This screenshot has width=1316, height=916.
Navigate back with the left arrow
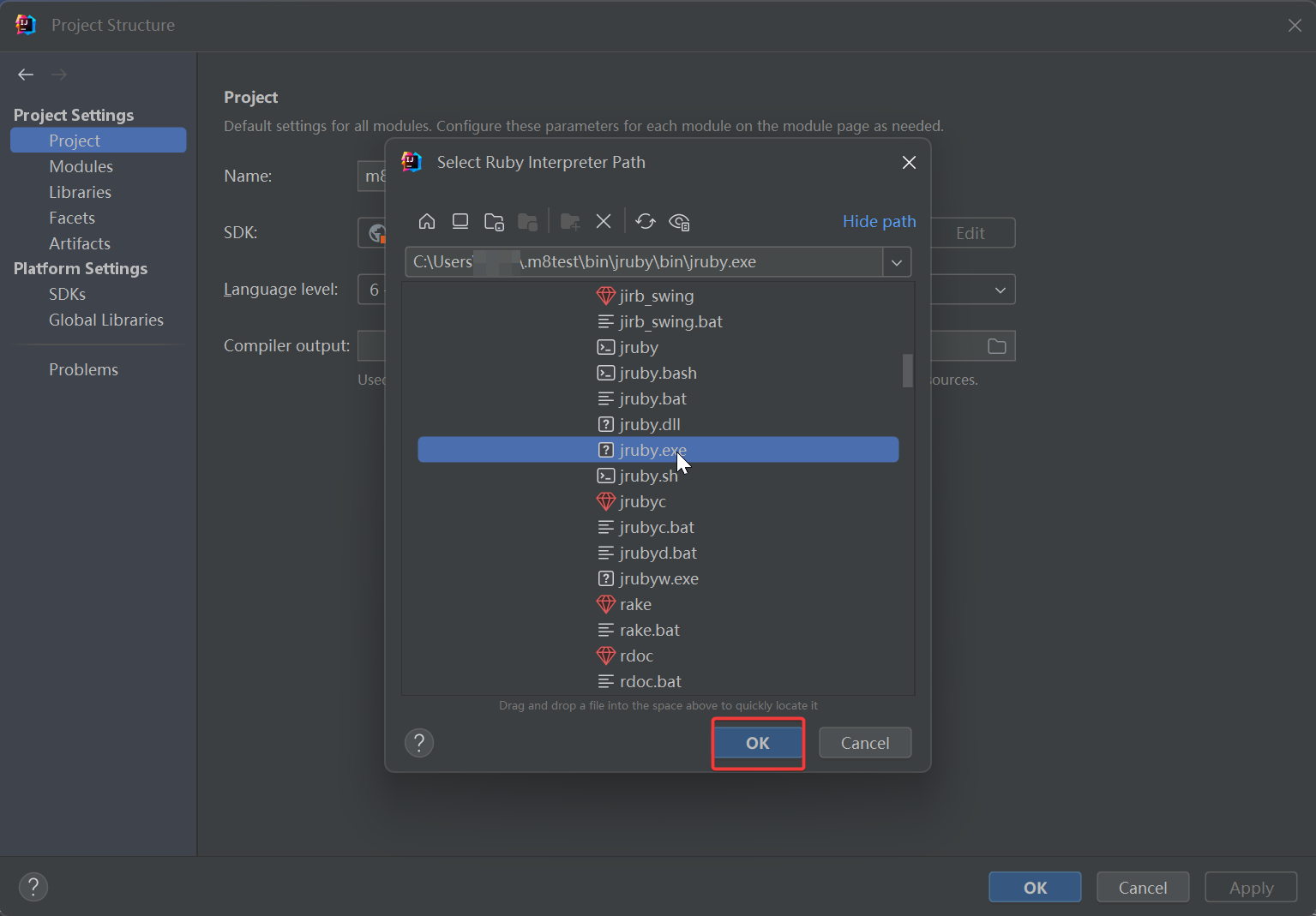point(26,75)
